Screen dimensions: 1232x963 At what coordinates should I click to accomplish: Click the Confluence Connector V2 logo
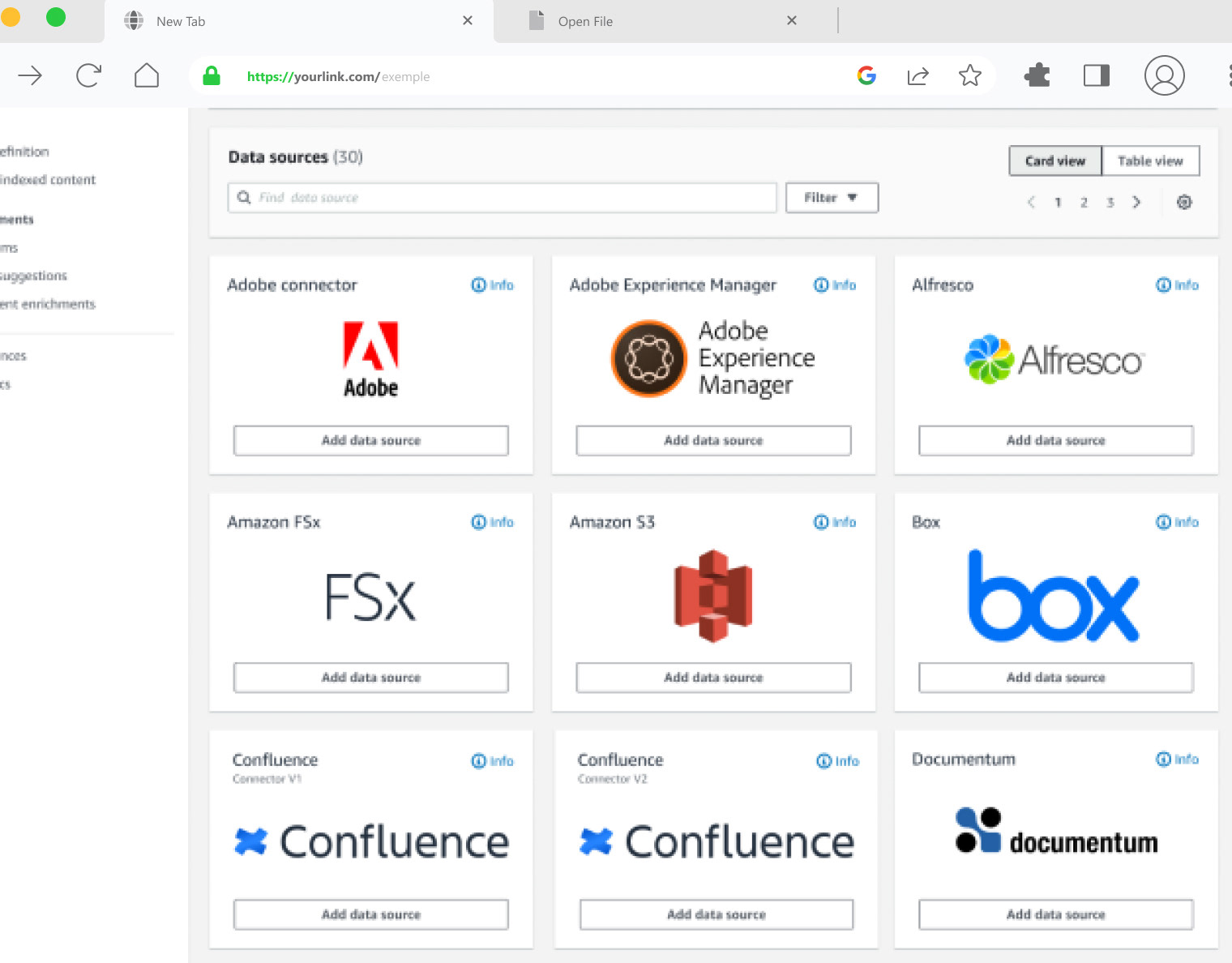[717, 841]
